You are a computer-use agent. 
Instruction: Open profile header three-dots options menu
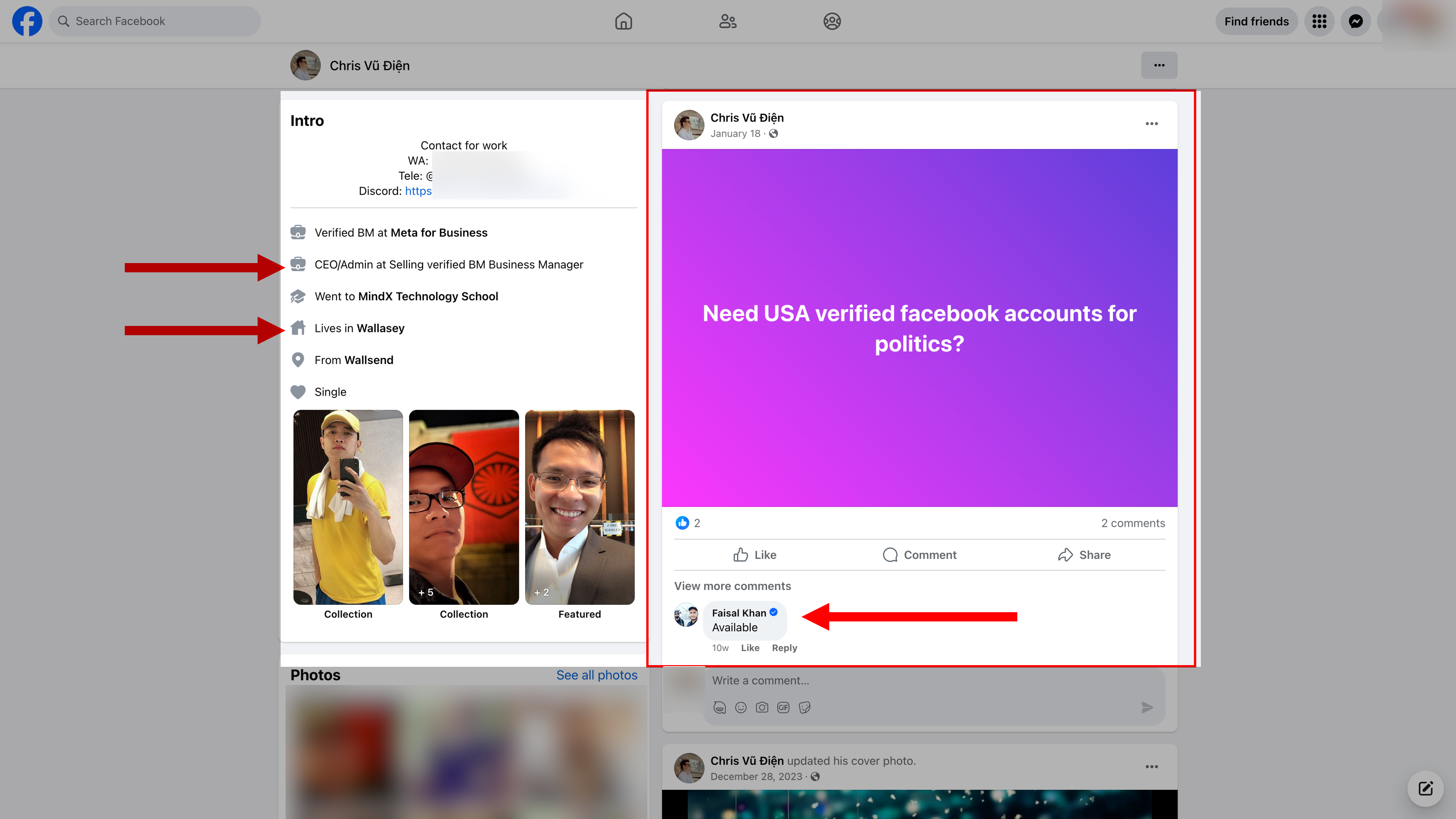pos(1159,65)
